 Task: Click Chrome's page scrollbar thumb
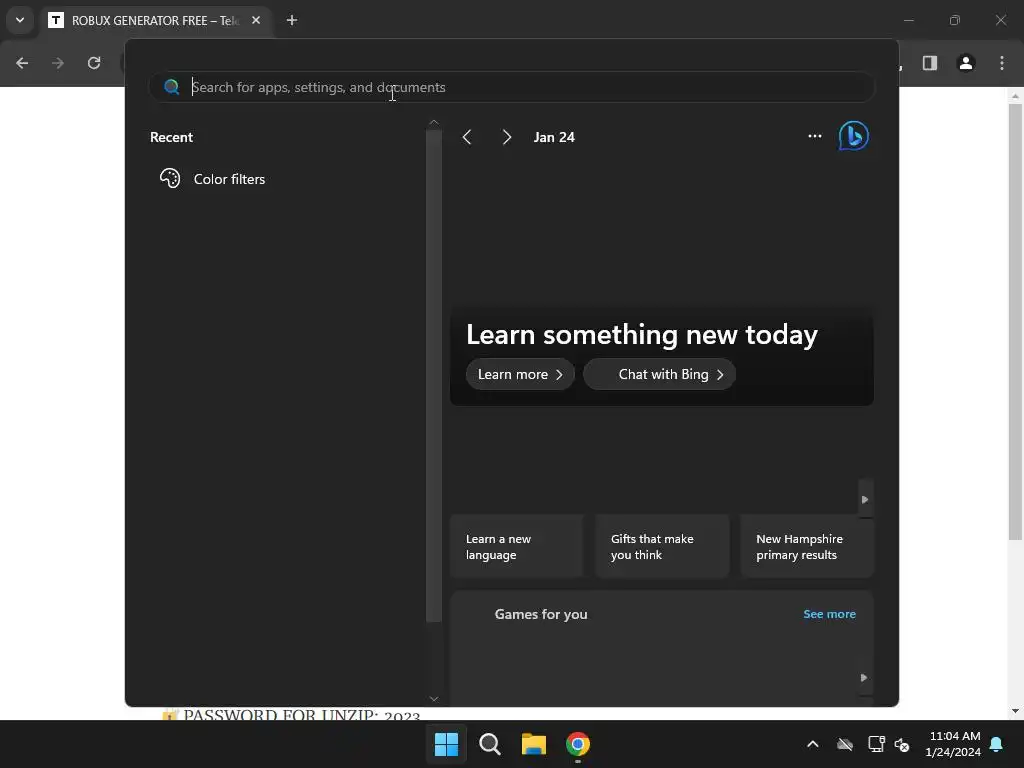point(1015,321)
